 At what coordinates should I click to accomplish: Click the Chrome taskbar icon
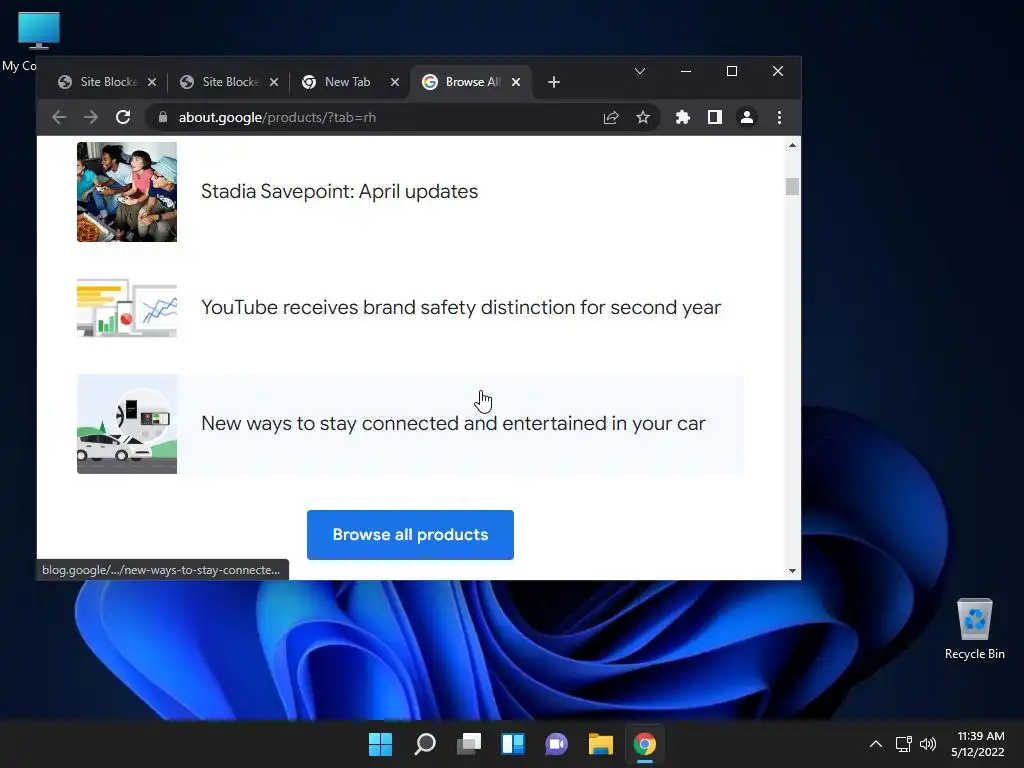click(645, 744)
